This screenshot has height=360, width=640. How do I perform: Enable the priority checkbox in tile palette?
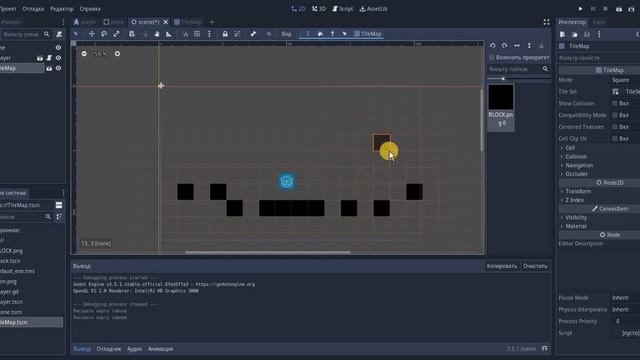[492, 58]
